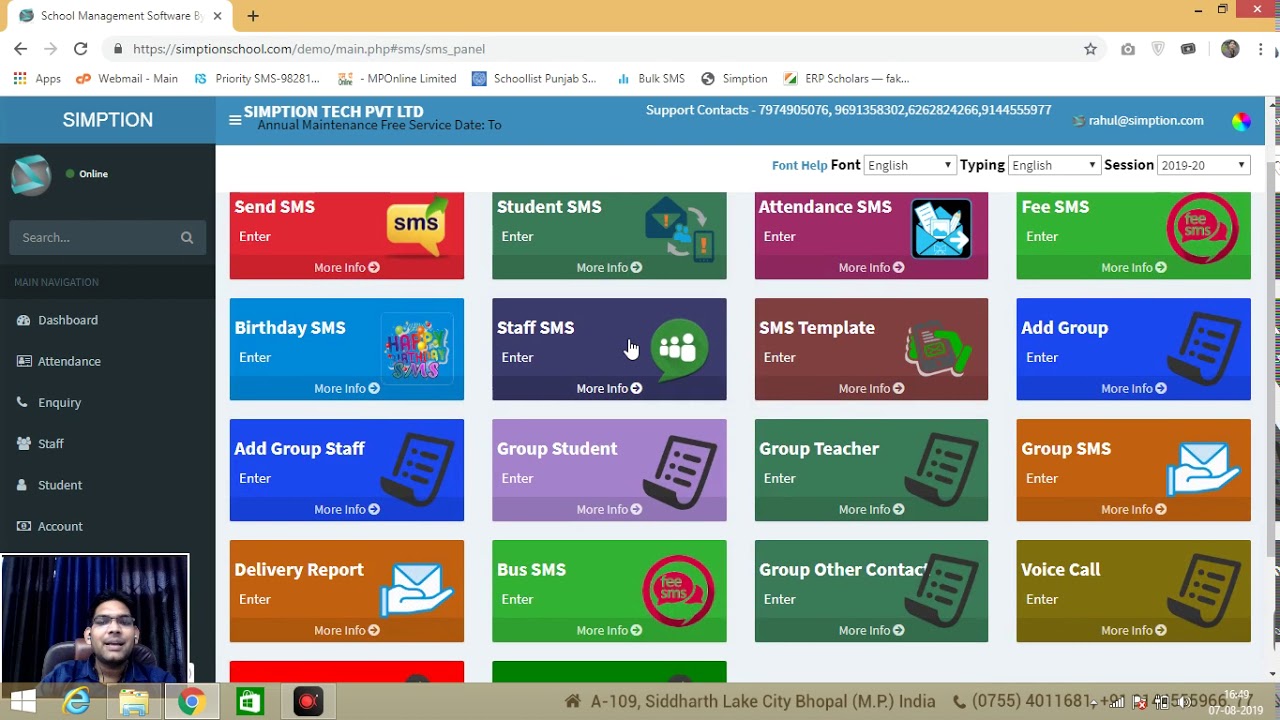Open the Webmail - Main bookmark
This screenshot has width=1280, height=720.
pos(127,78)
